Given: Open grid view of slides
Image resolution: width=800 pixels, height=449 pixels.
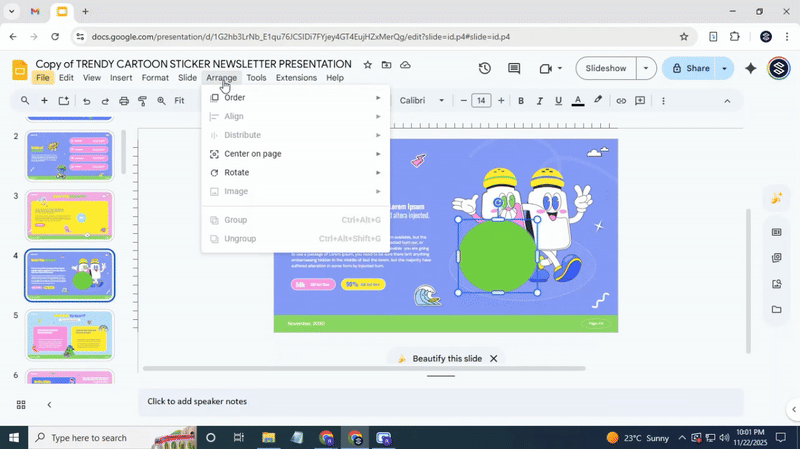Looking at the screenshot, I should click(21, 404).
